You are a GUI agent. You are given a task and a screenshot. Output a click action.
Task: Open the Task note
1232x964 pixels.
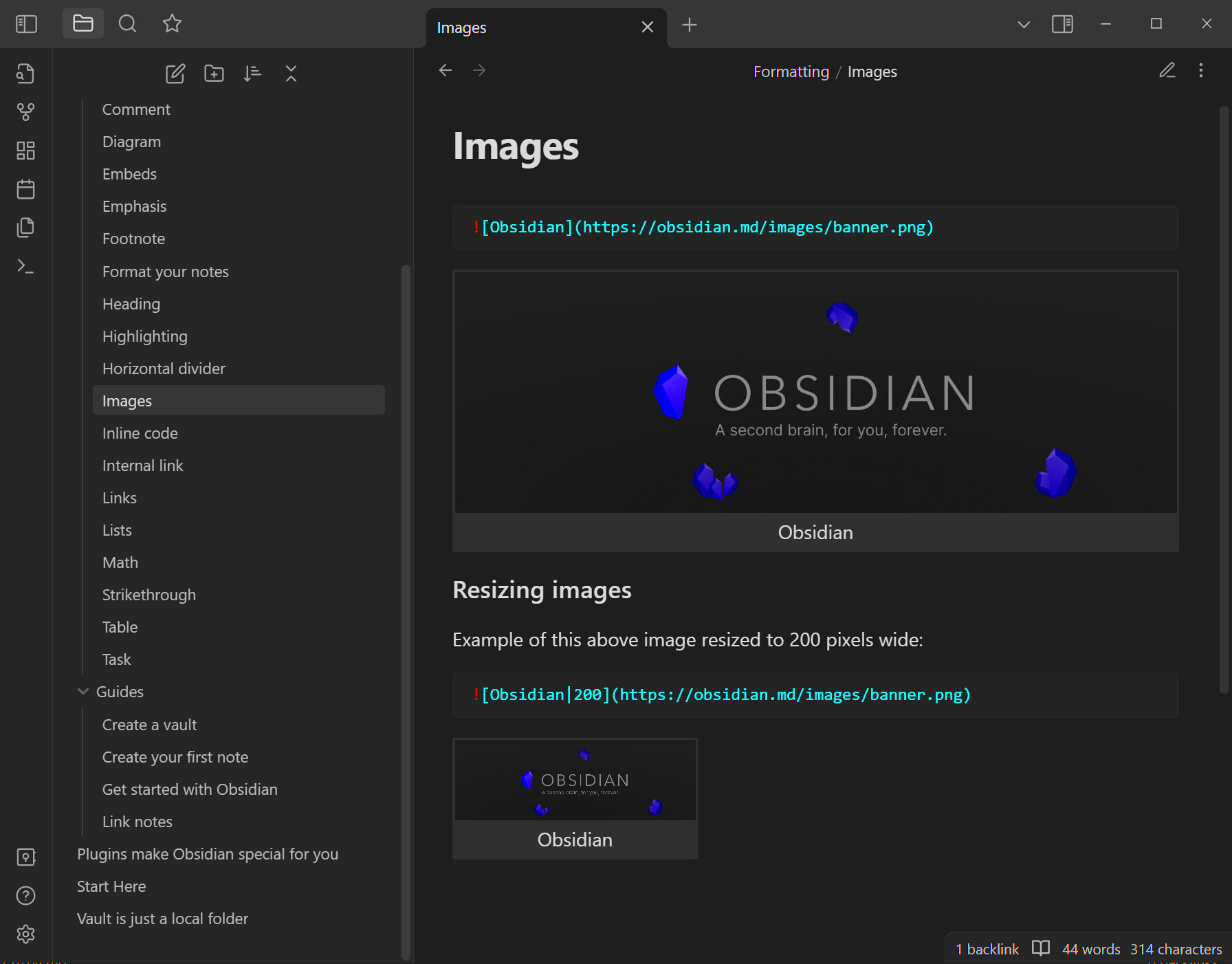point(239,659)
